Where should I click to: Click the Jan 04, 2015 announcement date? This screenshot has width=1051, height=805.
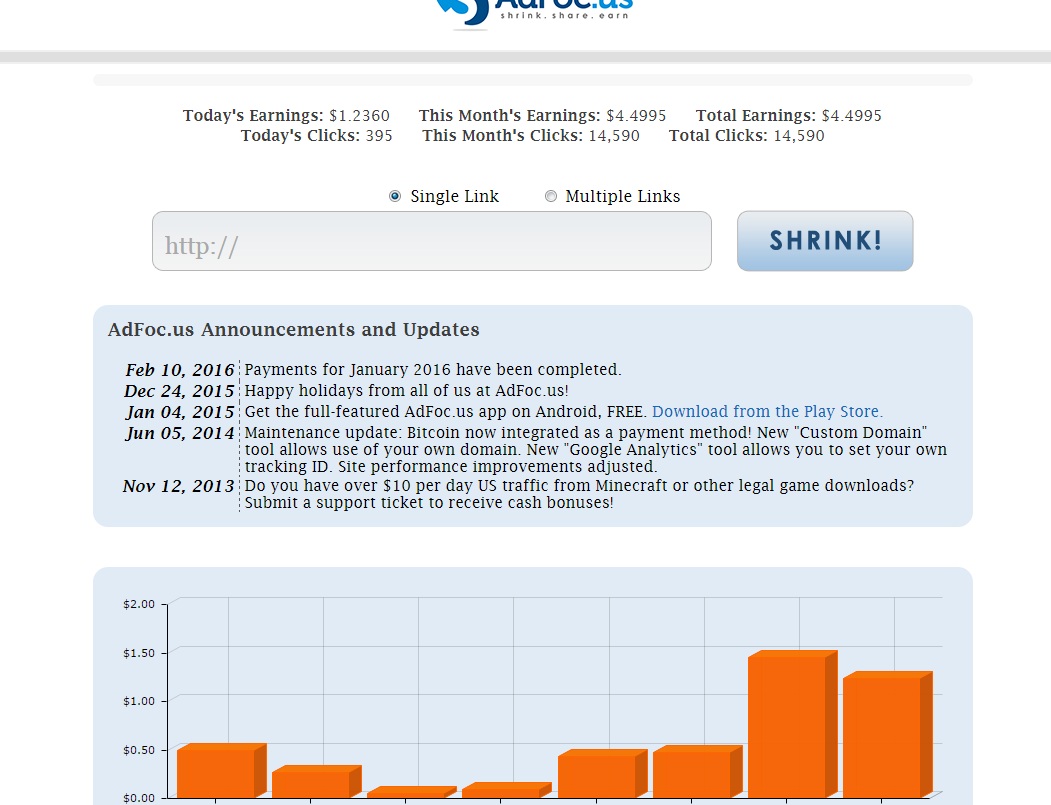pos(180,412)
